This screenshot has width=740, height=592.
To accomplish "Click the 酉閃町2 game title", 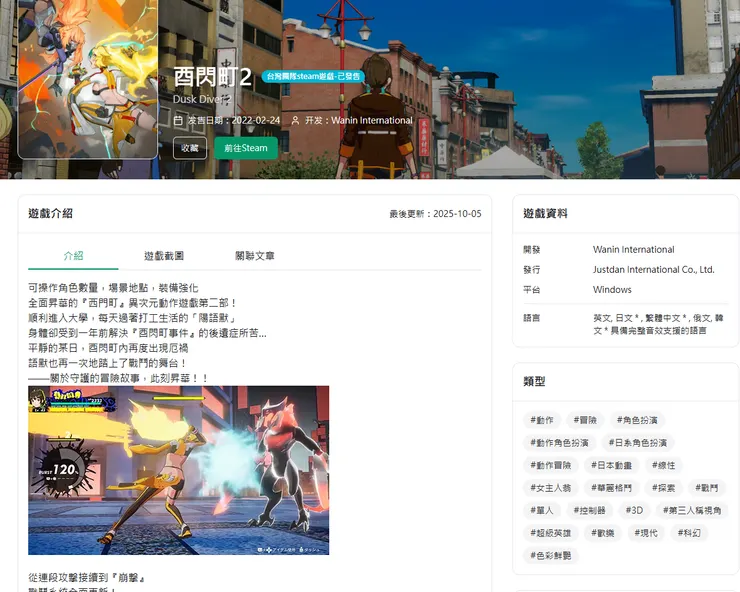I will coord(212,76).
